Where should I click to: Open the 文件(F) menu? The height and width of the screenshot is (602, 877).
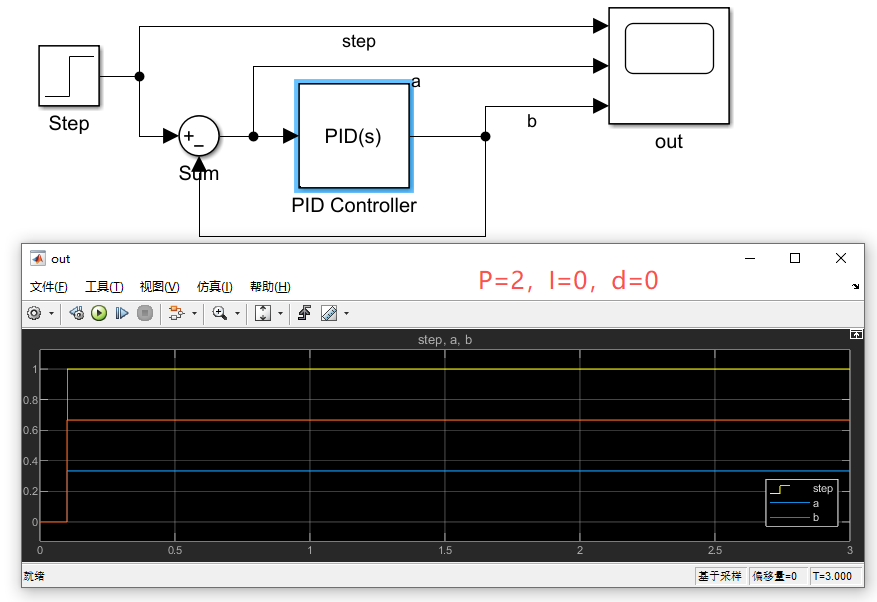(x=49, y=287)
